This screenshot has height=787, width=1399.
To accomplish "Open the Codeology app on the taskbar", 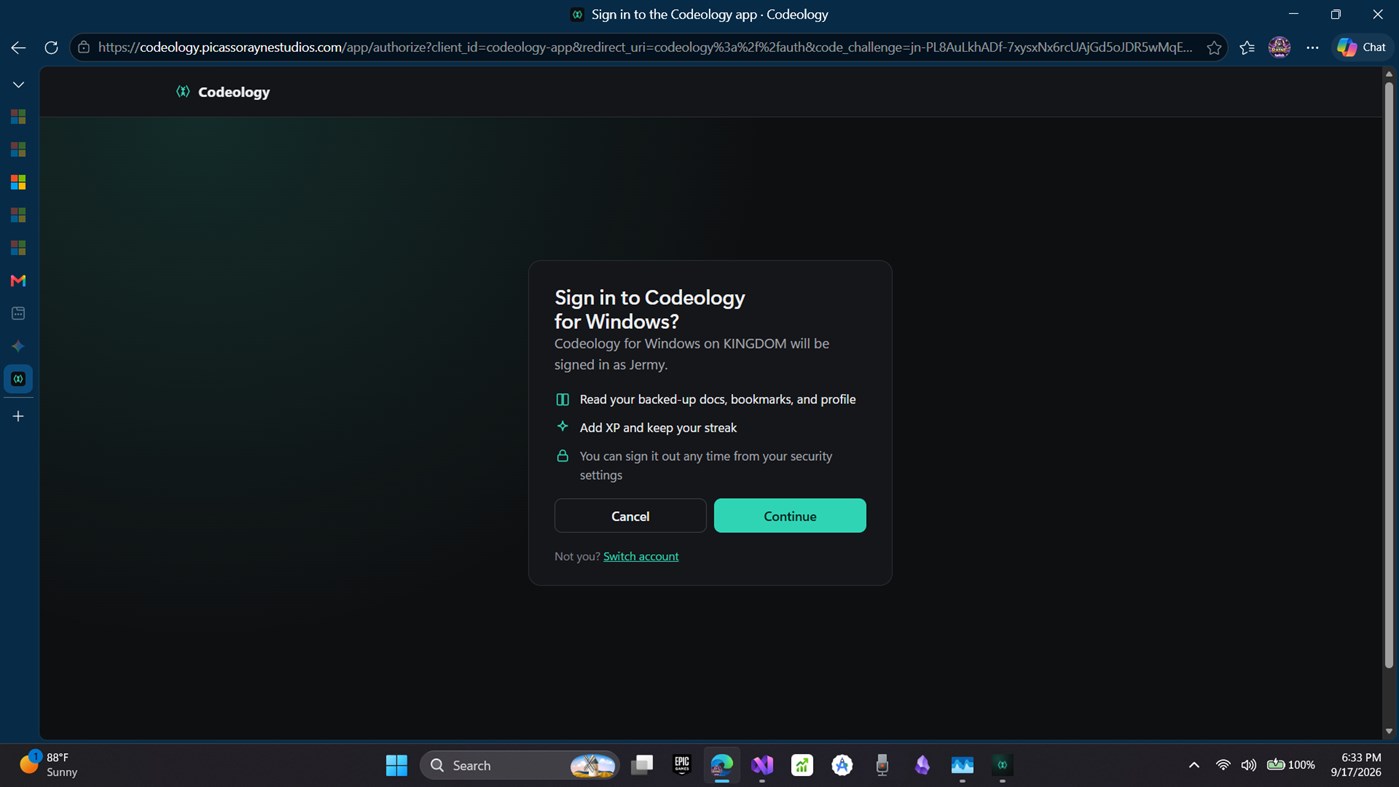I will click(1002, 765).
